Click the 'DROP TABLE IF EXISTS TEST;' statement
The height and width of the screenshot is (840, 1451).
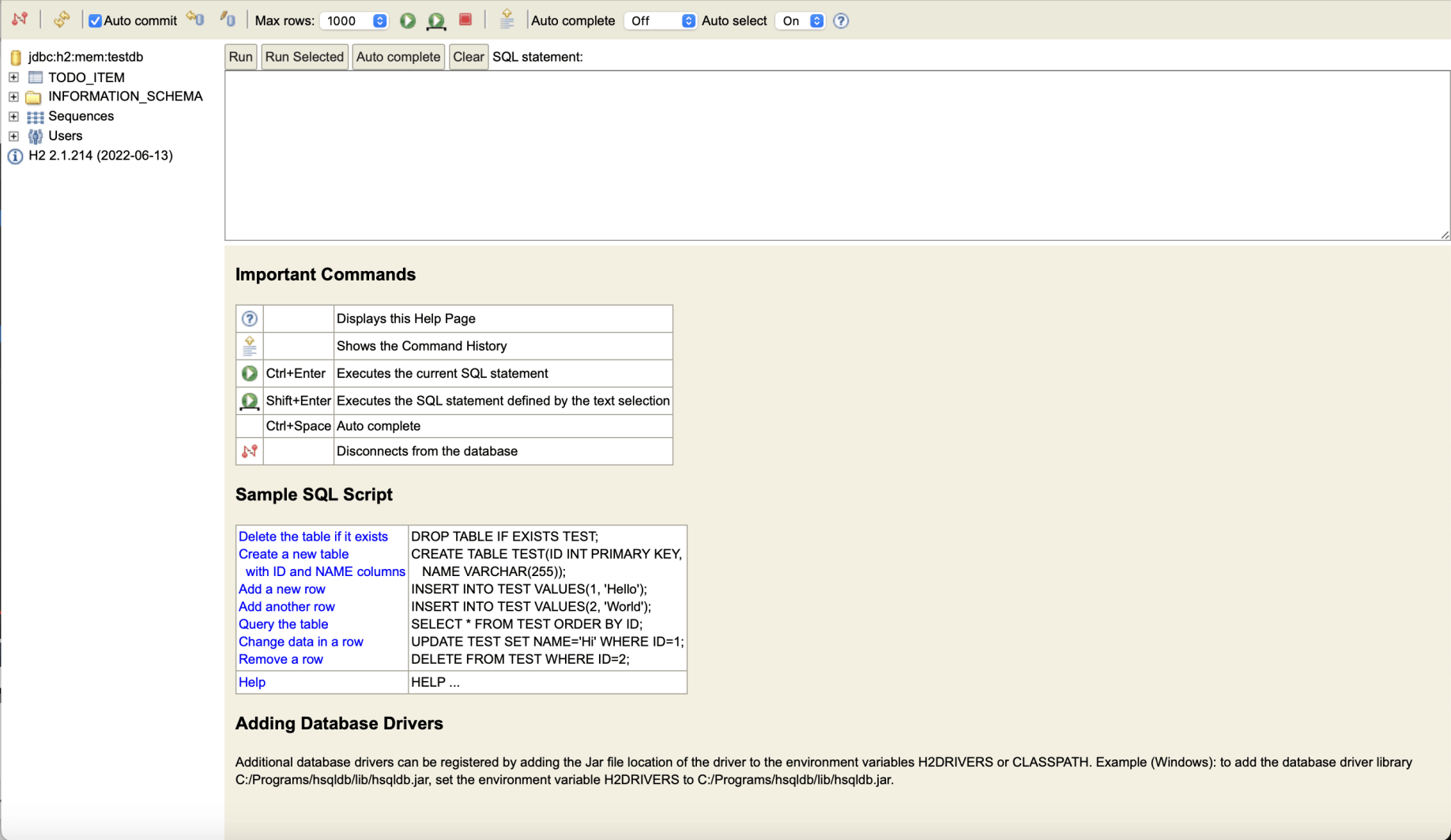[505, 537]
